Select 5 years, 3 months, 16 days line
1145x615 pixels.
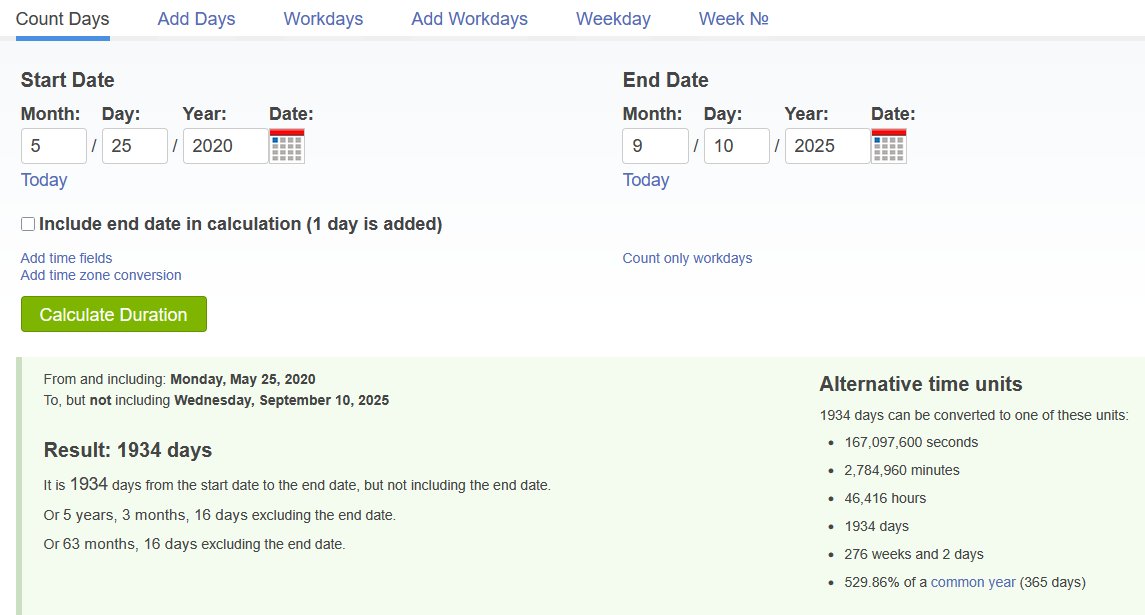[x=219, y=515]
